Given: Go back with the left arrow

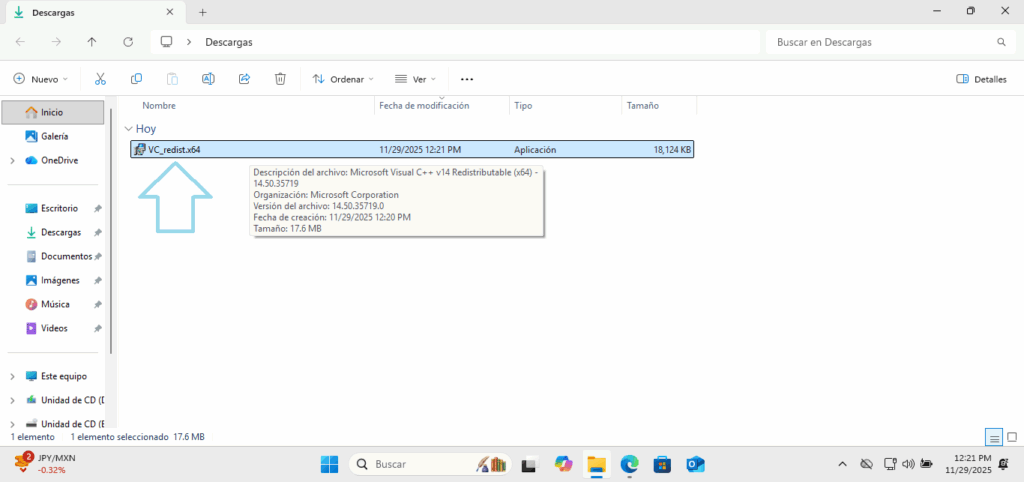Looking at the screenshot, I should 20,42.
